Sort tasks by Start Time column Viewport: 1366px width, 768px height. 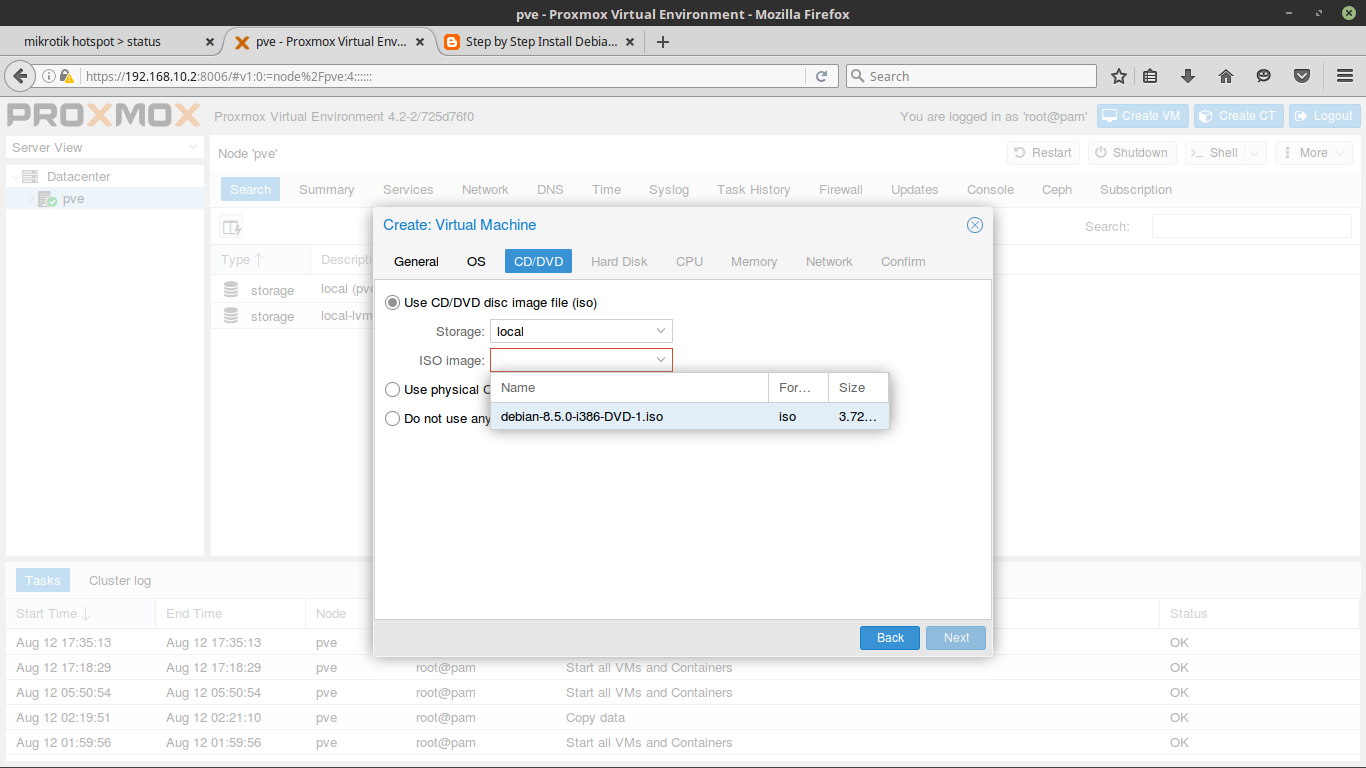81,613
